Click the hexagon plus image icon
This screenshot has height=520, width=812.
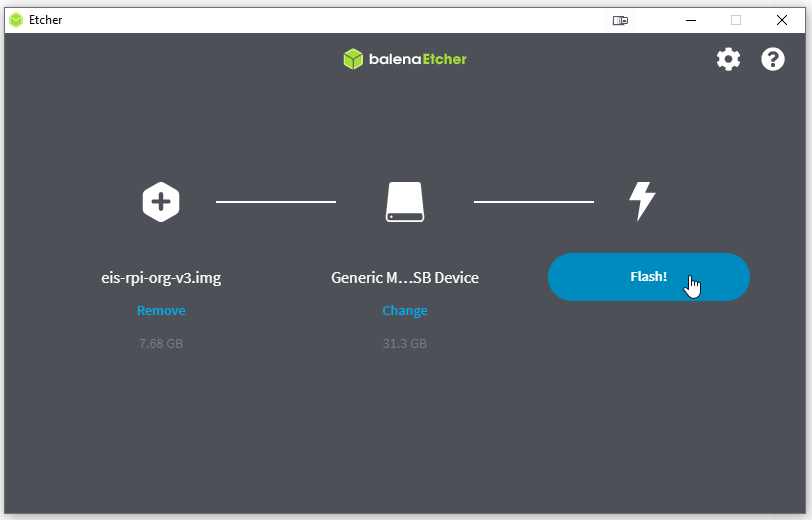(x=160, y=202)
